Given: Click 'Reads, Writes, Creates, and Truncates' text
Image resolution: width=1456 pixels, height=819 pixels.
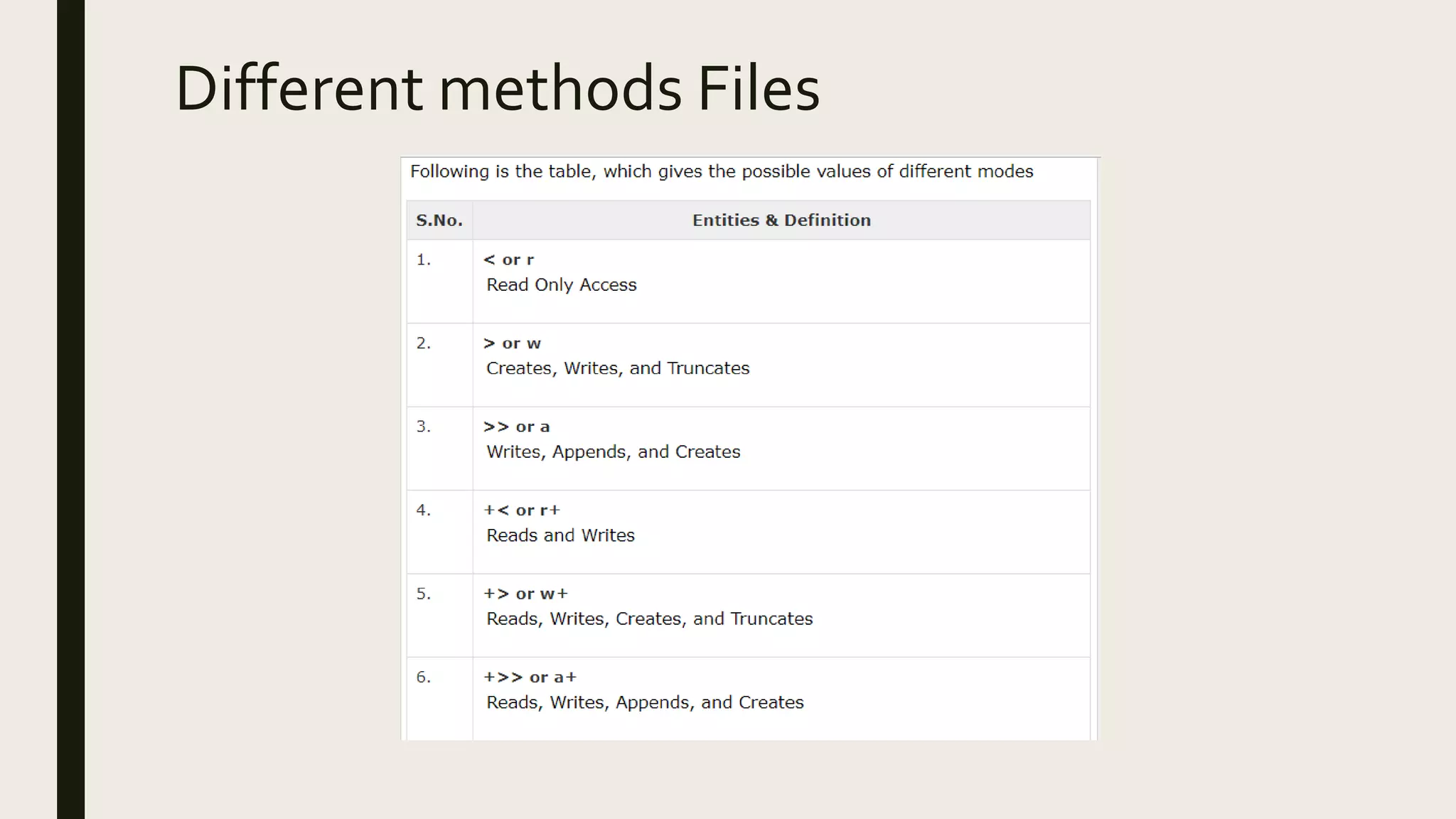Looking at the screenshot, I should (x=649, y=619).
